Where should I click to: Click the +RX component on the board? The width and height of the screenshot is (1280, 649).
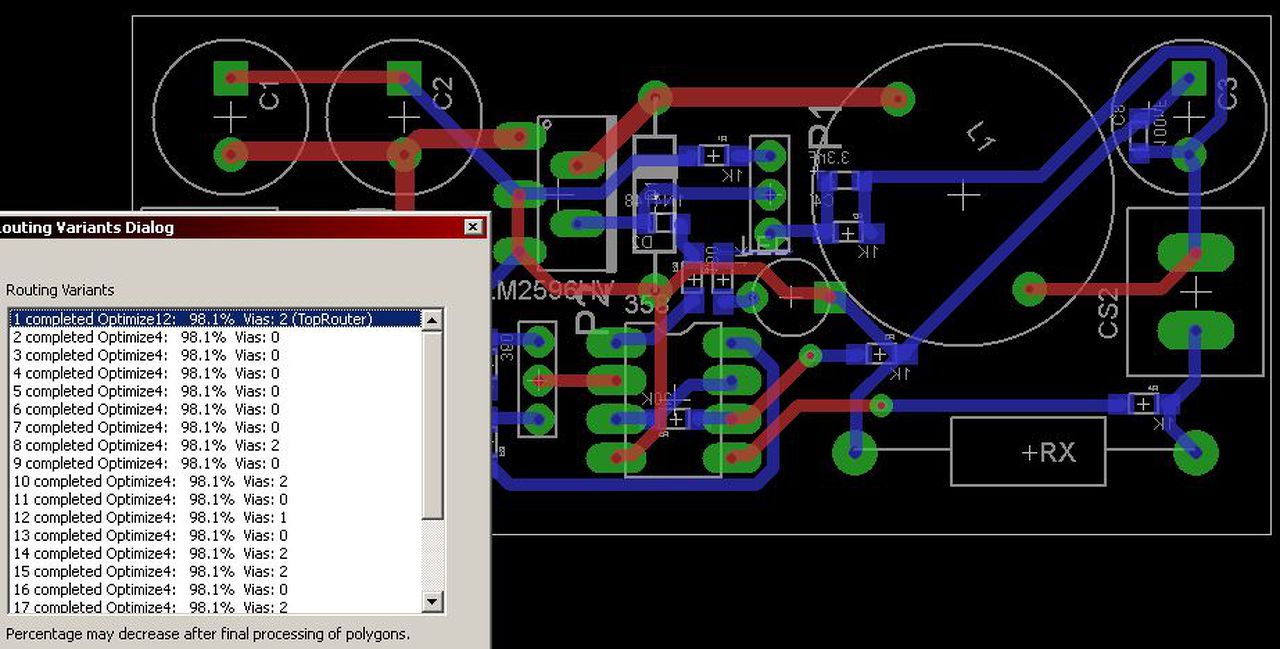click(1028, 452)
